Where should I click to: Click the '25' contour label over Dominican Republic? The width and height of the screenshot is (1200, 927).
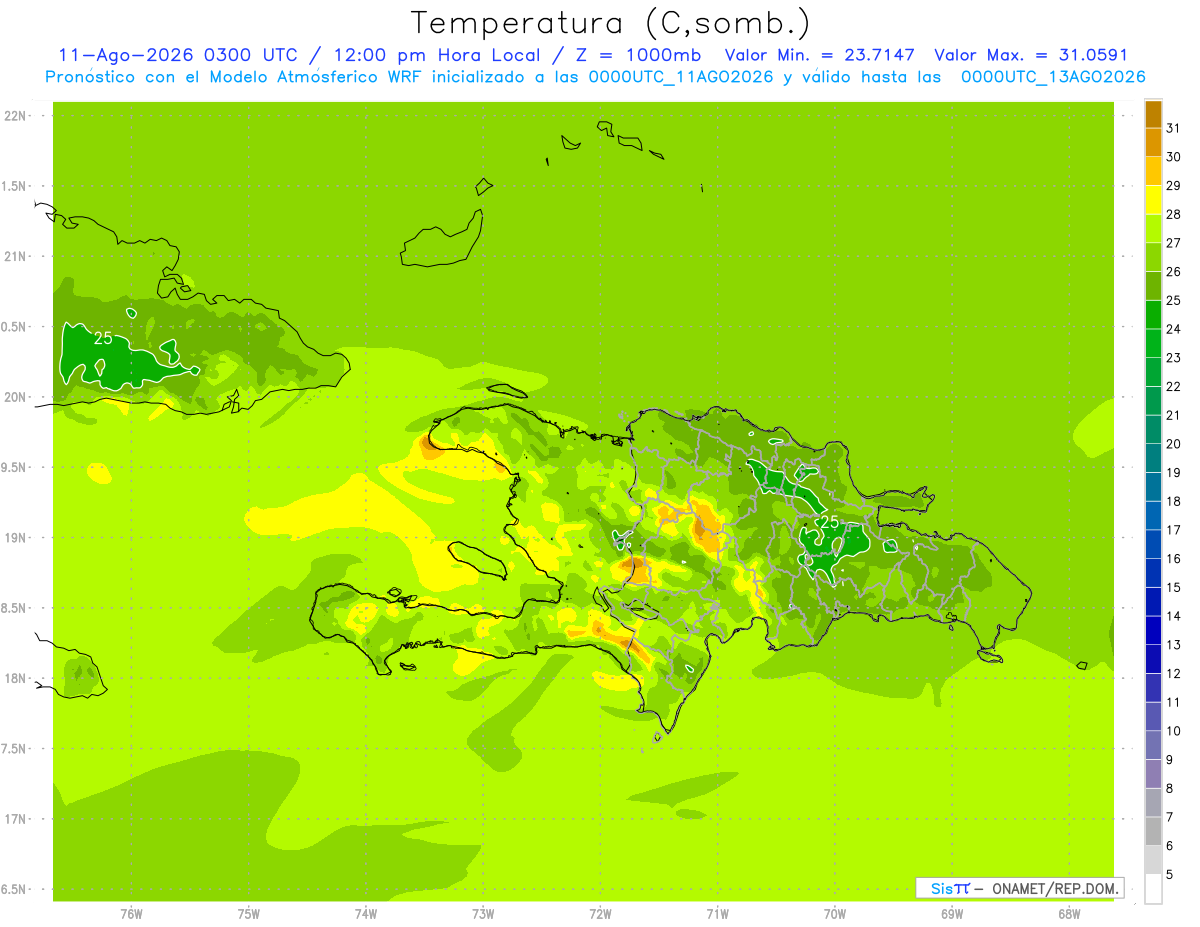coord(829,521)
